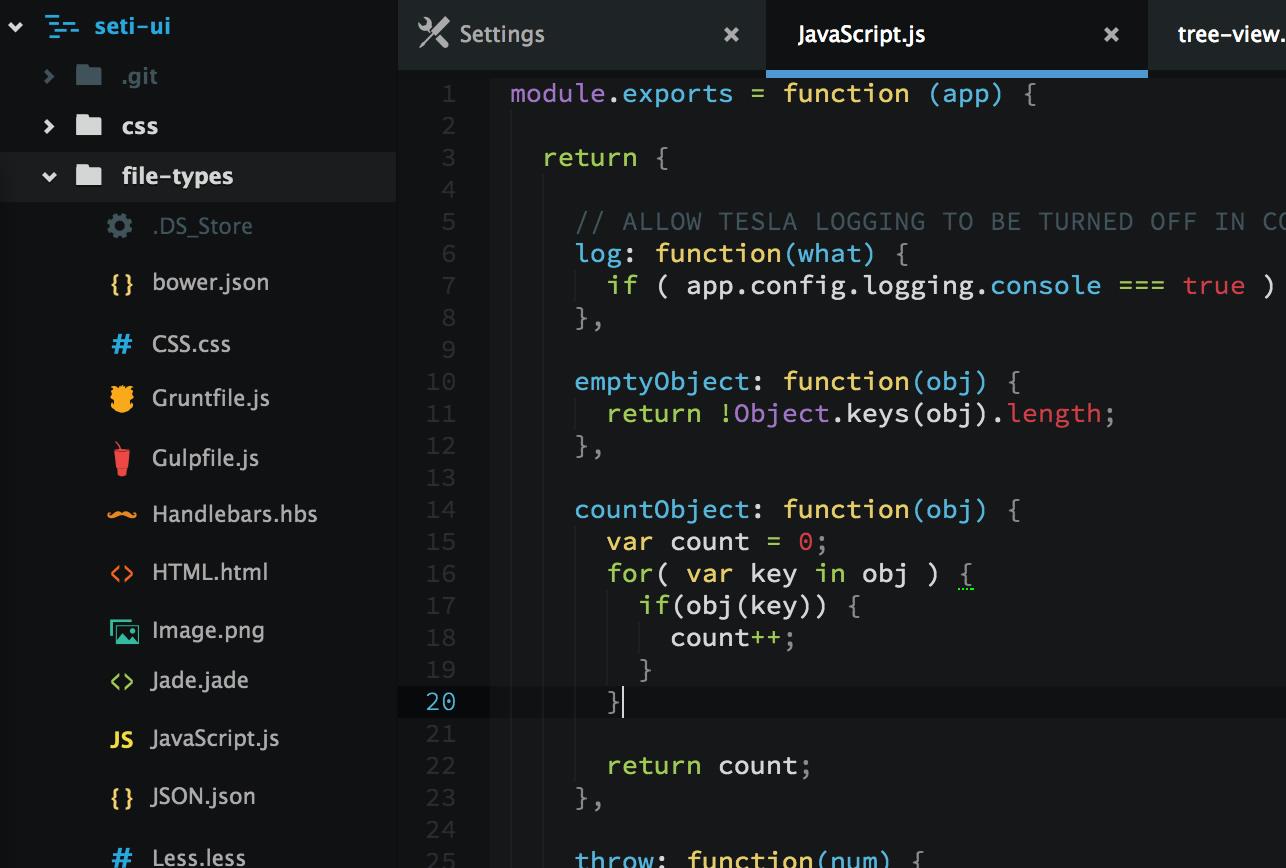Click the Gulpfile.js red cup icon
This screenshot has height=868, width=1286.
coord(120,457)
